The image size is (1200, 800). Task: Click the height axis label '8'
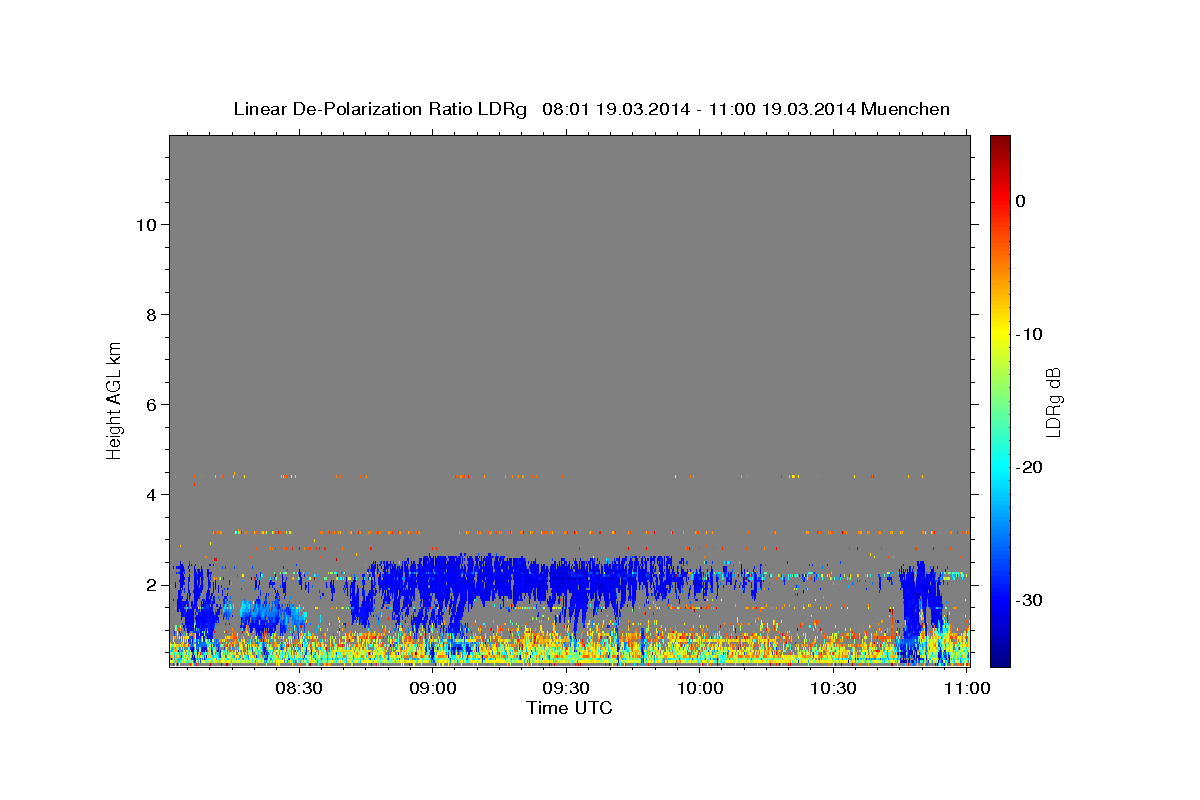click(x=151, y=314)
